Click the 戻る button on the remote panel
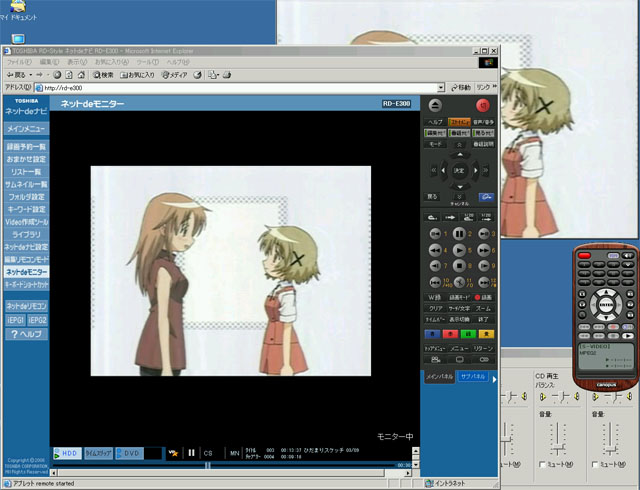 [433, 197]
